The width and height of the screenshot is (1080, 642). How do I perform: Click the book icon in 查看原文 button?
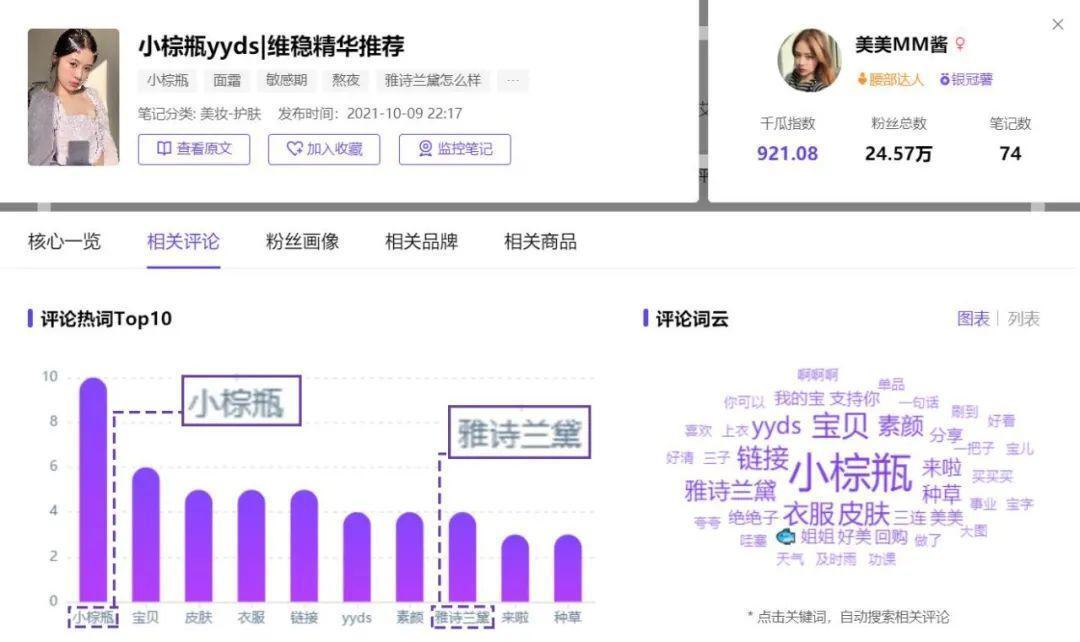click(164, 149)
